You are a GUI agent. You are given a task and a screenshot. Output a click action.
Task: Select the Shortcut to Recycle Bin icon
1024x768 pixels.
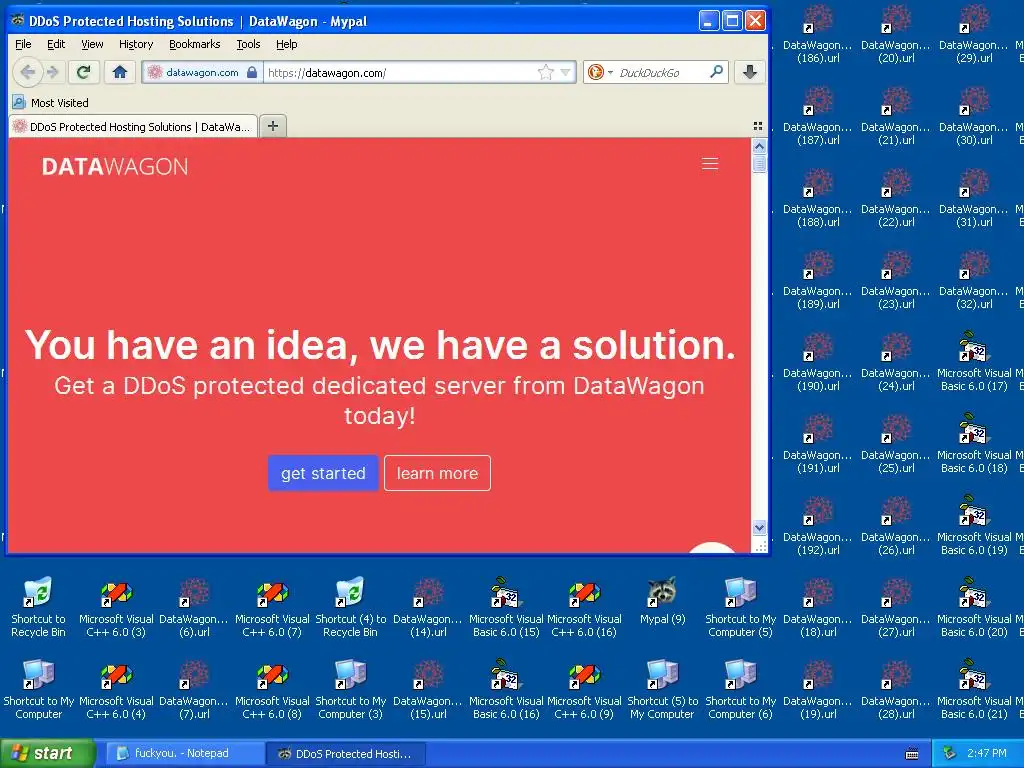(x=39, y=606)
